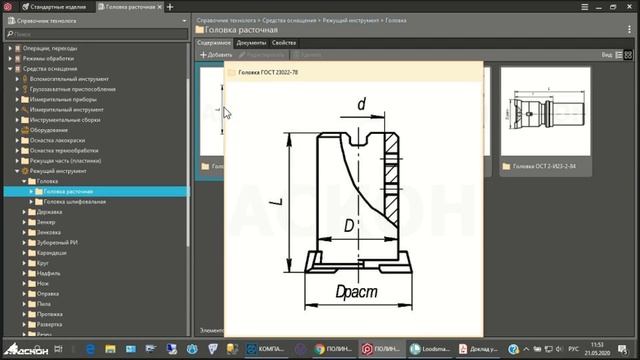Click the Измерительный инструмент item icon

click(25, 109)
